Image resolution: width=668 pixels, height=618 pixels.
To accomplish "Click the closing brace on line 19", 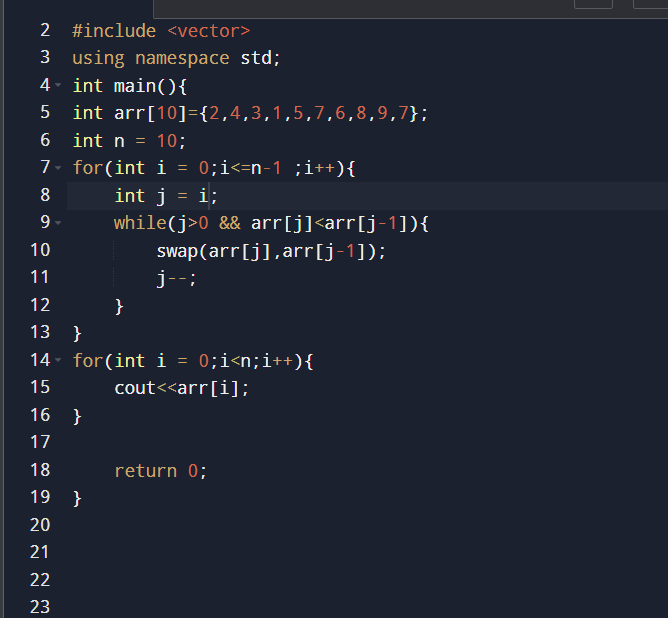I will [77, 498].
